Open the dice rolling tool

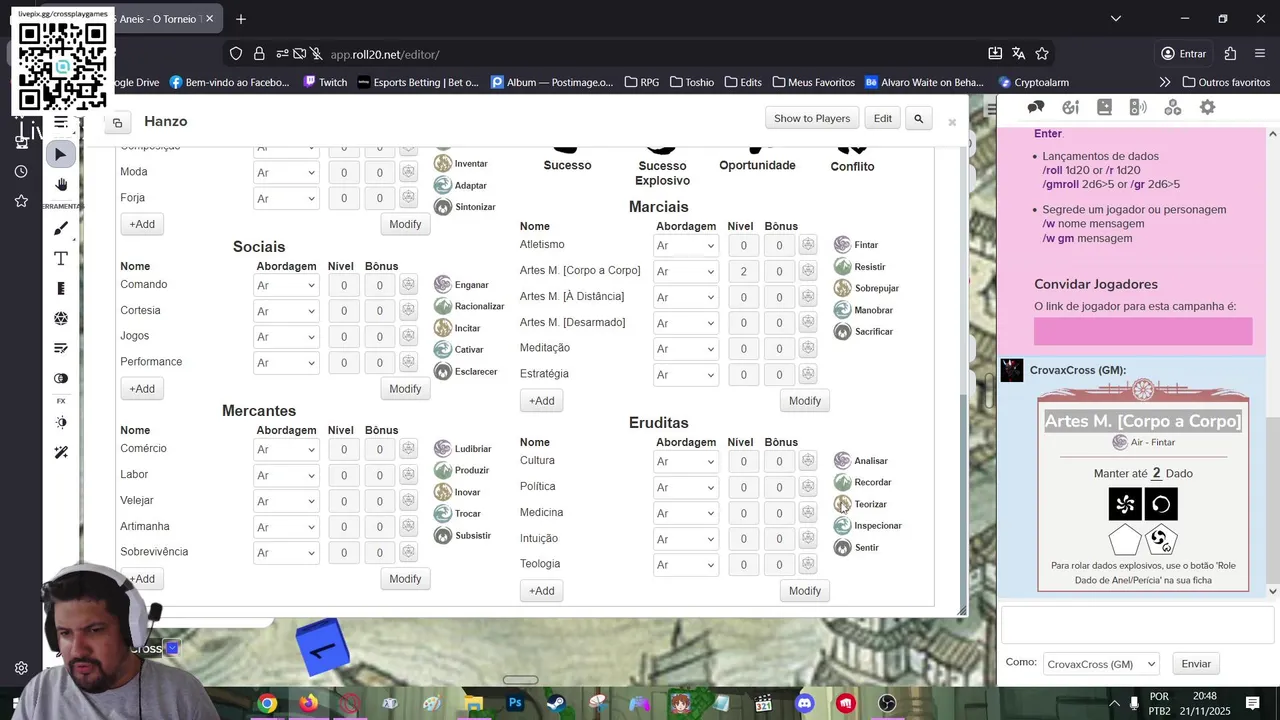(61, 319)
